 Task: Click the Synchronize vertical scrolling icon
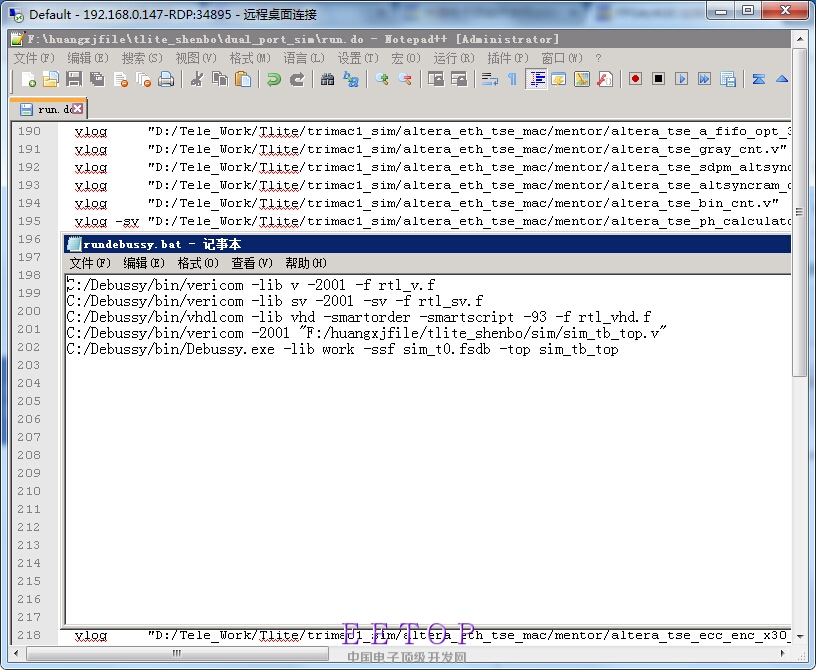pyautogui.click(x=436, y=79)
